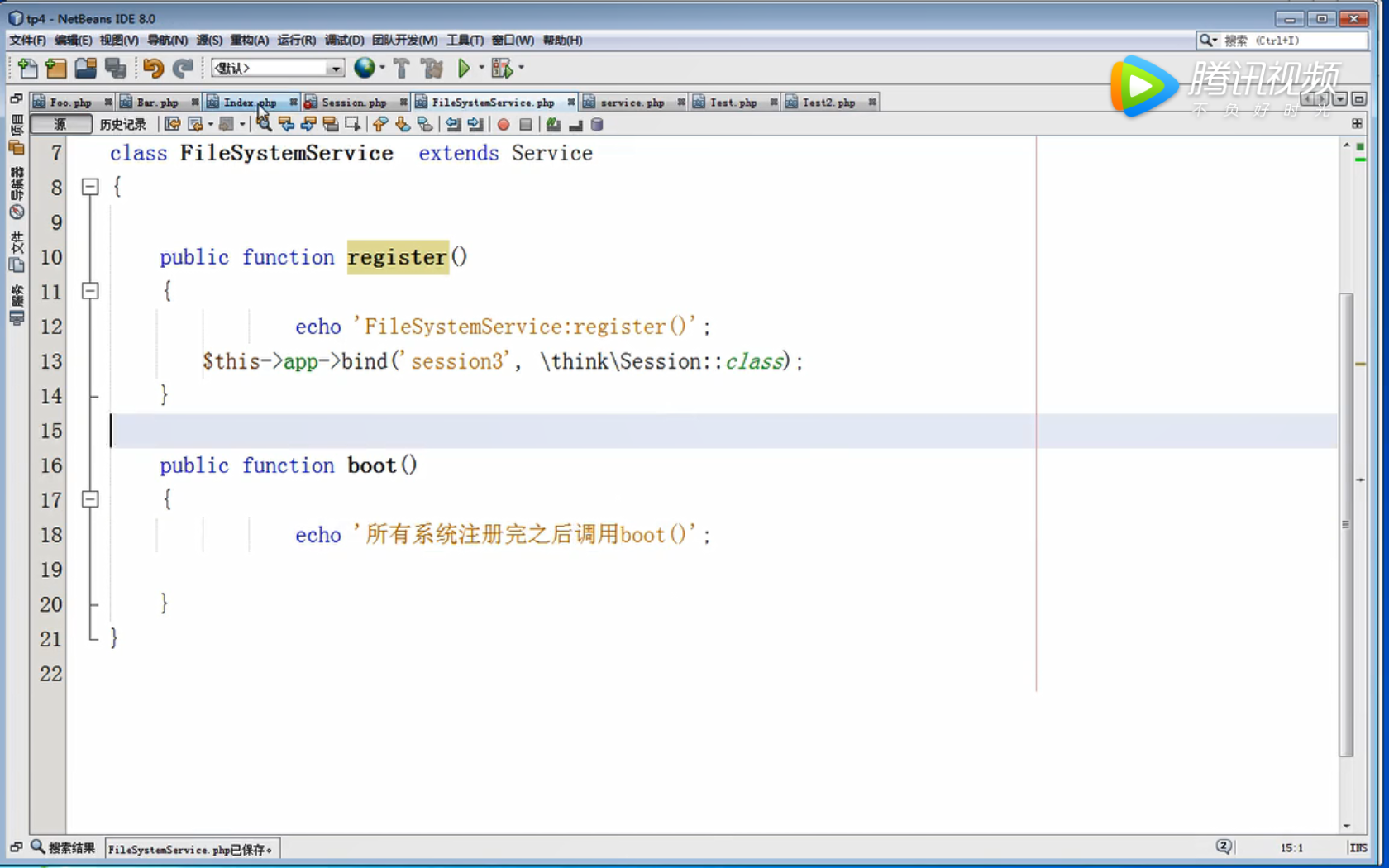Click the notifications icon in status bar

(1224, 847)
